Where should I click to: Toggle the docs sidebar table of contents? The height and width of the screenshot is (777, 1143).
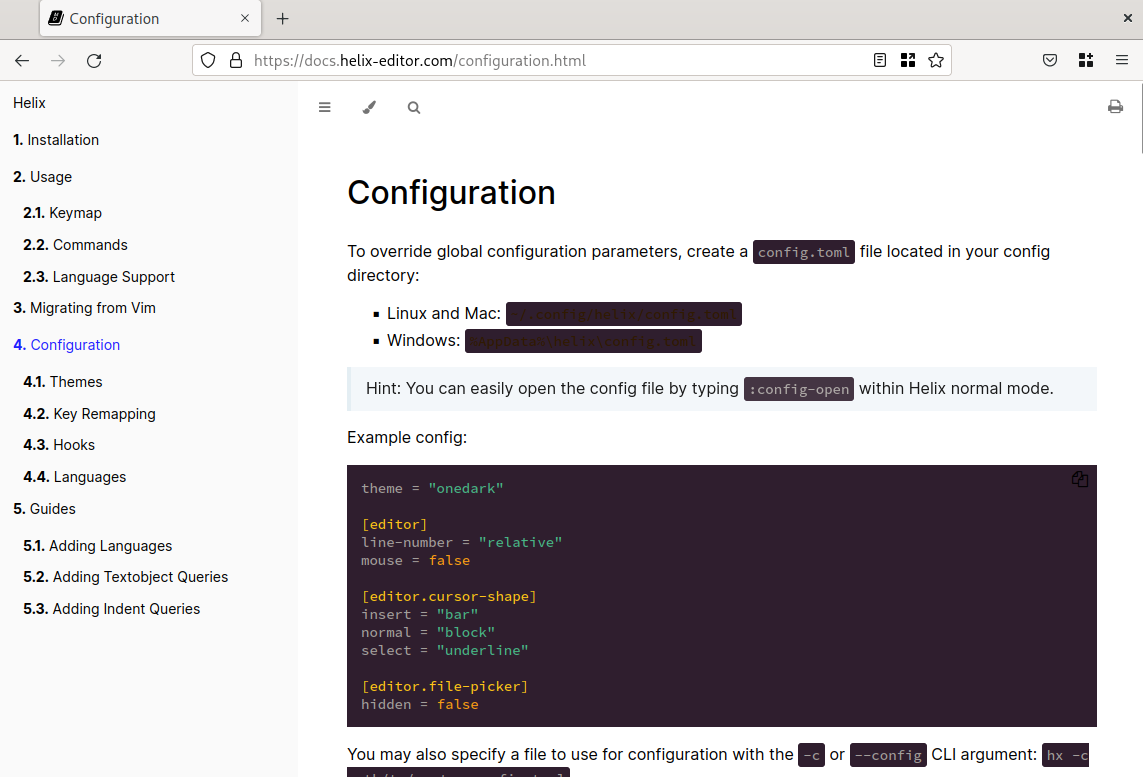tap(324, 107)
